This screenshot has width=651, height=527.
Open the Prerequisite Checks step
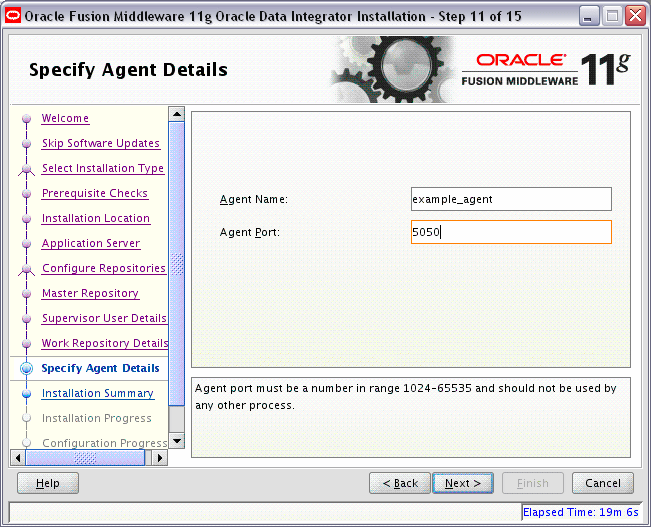tap(95, 193)
